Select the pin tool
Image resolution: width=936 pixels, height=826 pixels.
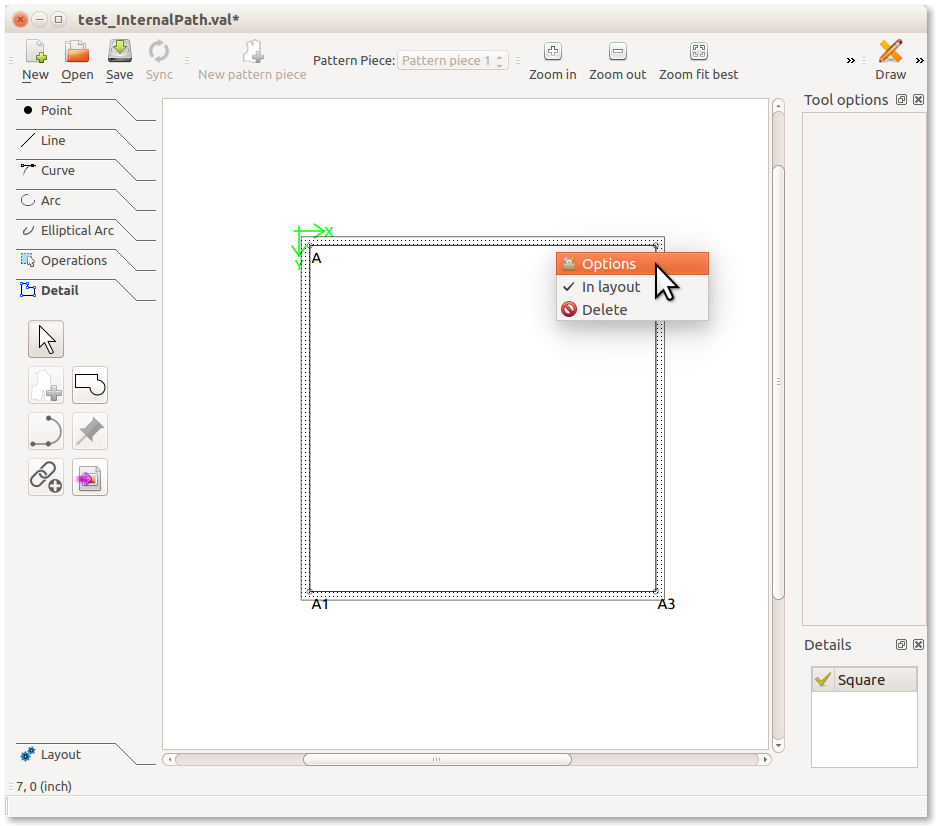click(x=90, y=431)
